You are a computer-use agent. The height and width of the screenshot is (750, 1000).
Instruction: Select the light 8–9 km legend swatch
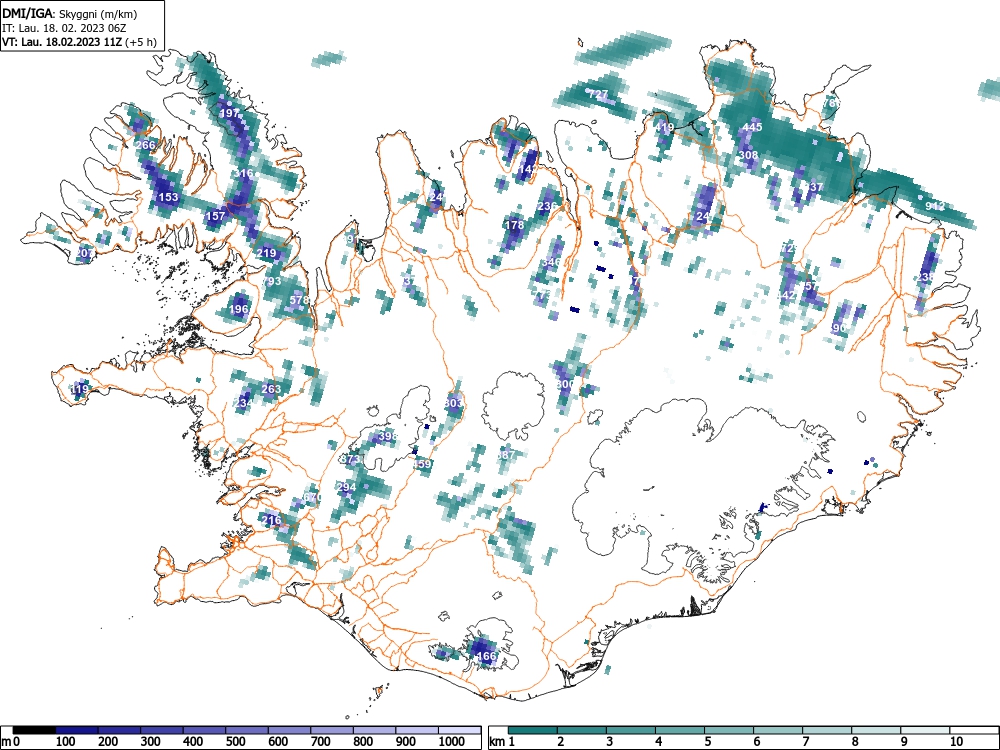[876, 730]
